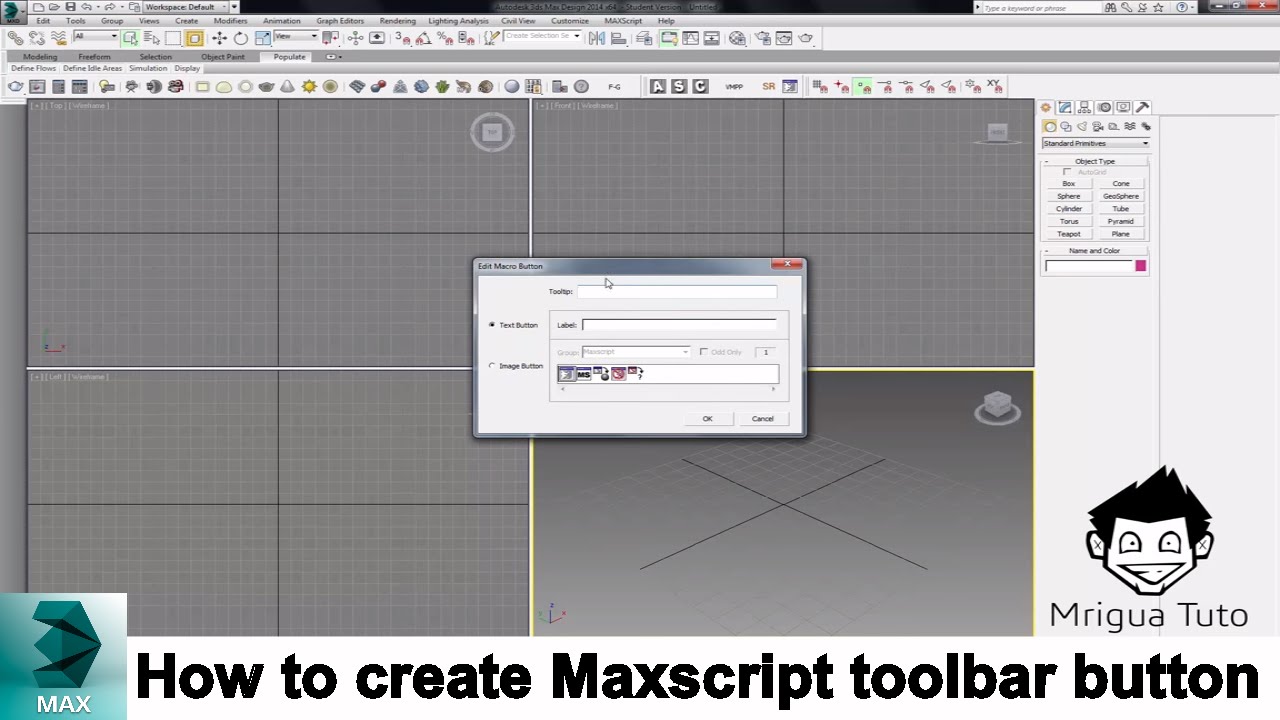1280x720 pixels.
Task: Toggle Percent Snap icon
Action: coord(444,38)
